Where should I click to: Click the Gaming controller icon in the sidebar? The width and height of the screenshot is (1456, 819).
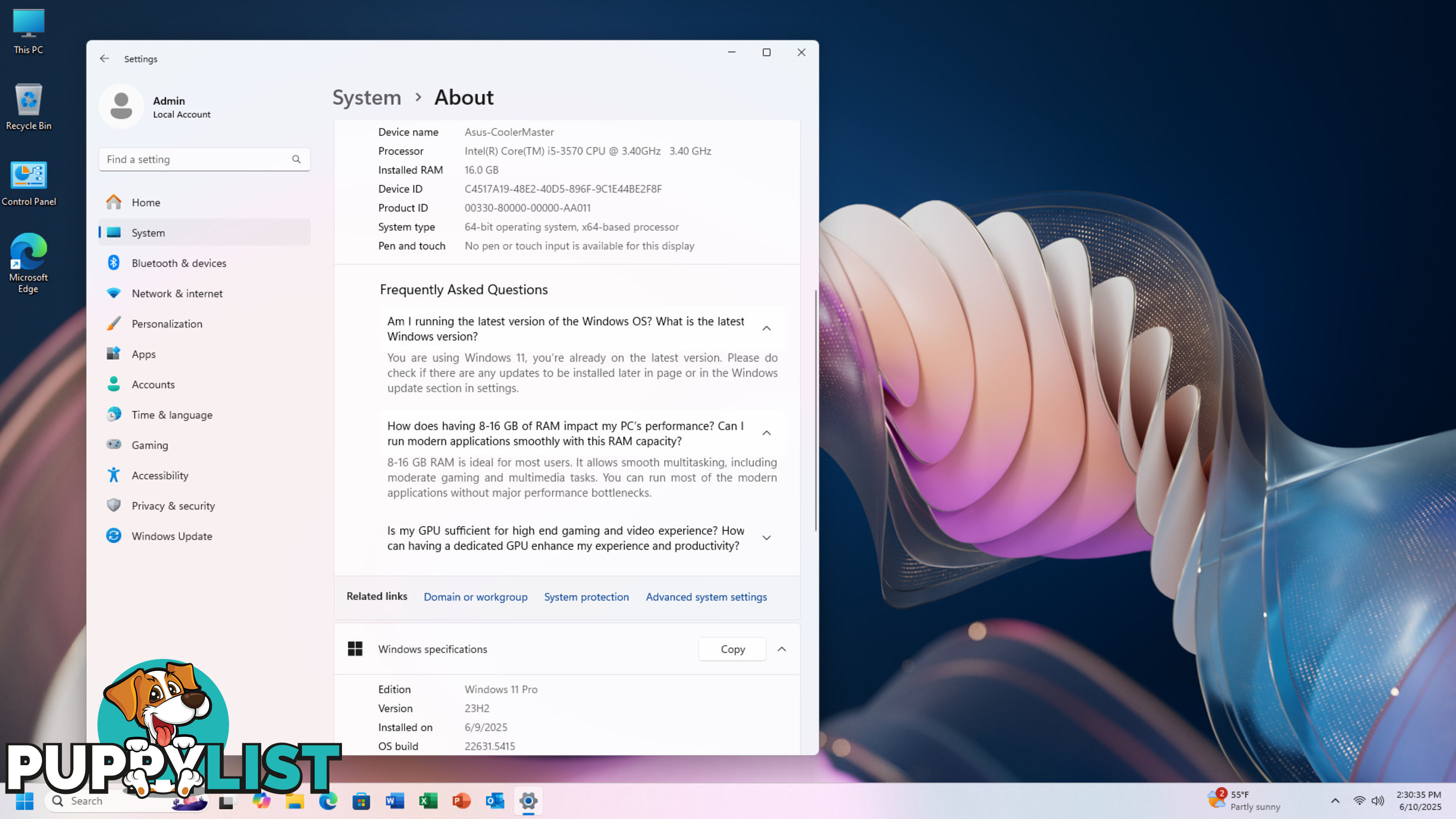click(x=114, y=445)
